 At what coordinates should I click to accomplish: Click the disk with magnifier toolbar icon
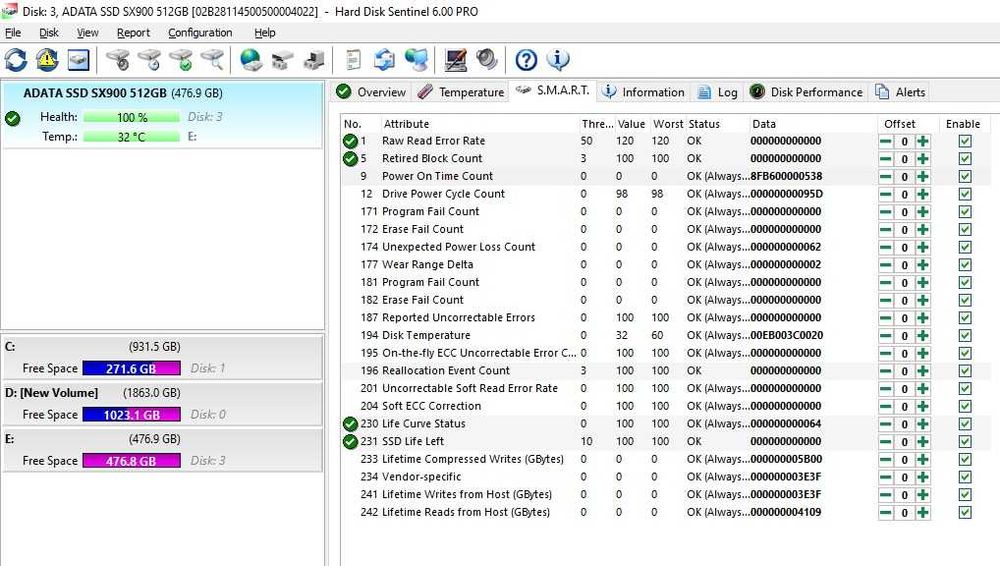coord(212,60)
